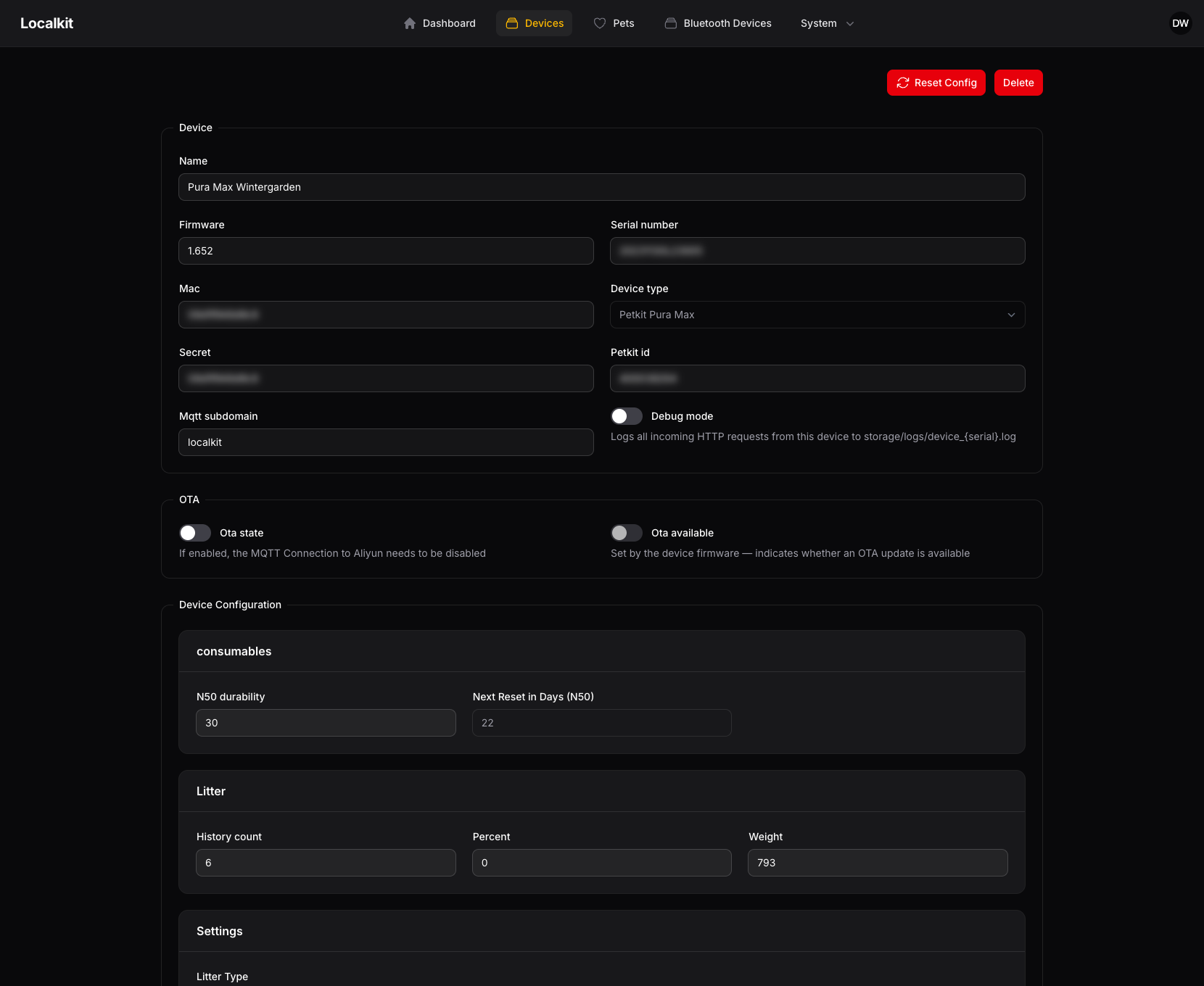The width and height of the screenshot is (1204, 986).
Task: Click the Settings section heading
Action: click(x=220, y=931)
